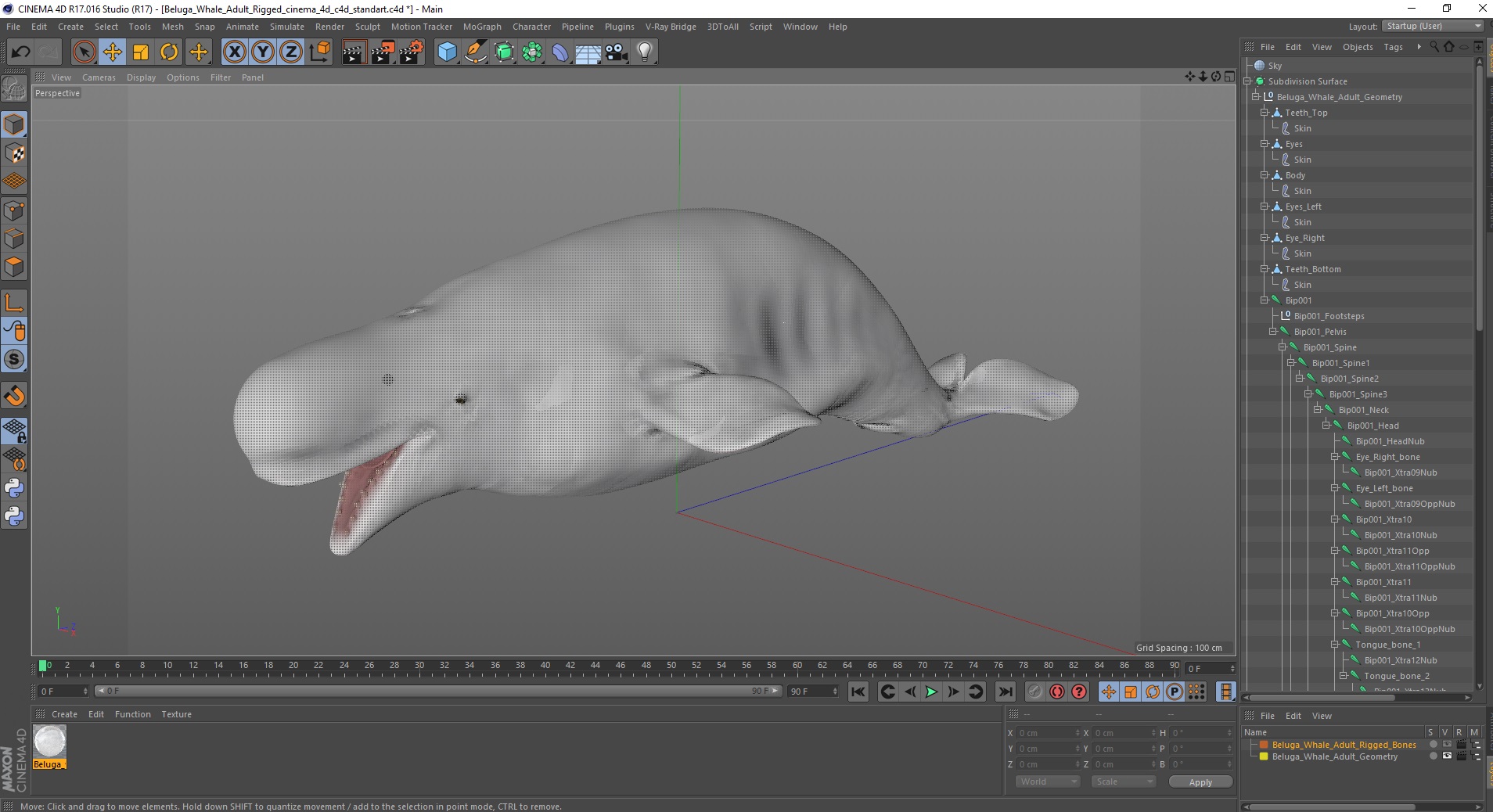Open the Array modeling objects icon
Viewport: 1493px width, 812px height.
[532, 52]
